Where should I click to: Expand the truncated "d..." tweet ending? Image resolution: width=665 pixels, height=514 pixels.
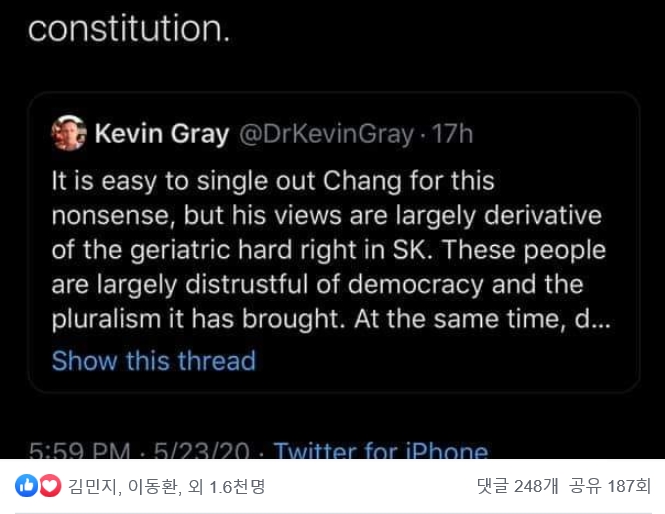pos(597,323)
